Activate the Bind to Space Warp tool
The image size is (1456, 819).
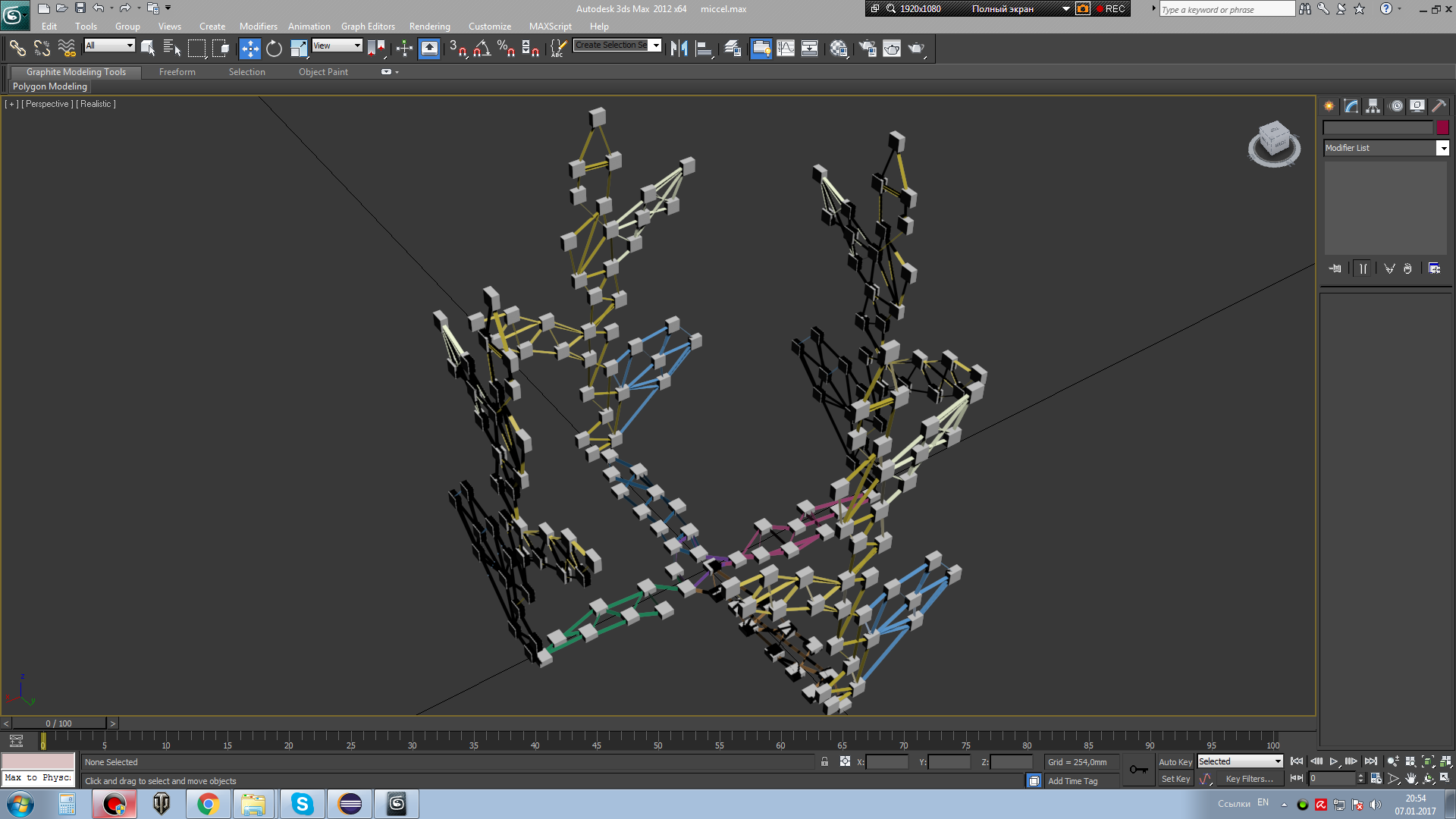(x=67, y=49)
